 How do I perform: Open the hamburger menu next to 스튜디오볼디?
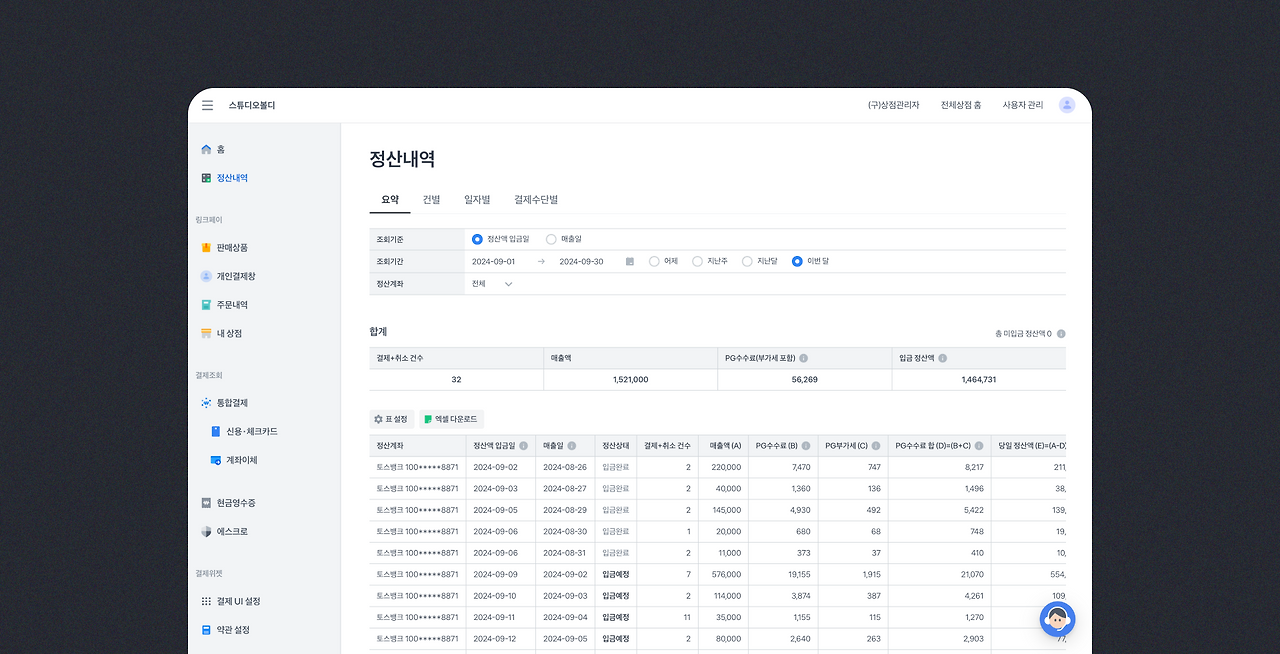pyautogui.click(x=207, y=105)
